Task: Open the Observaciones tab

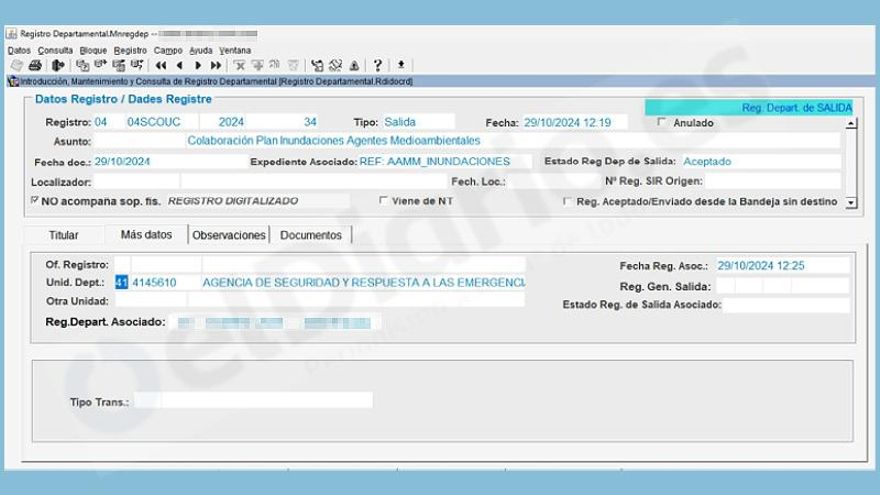Action: [229, 235]
